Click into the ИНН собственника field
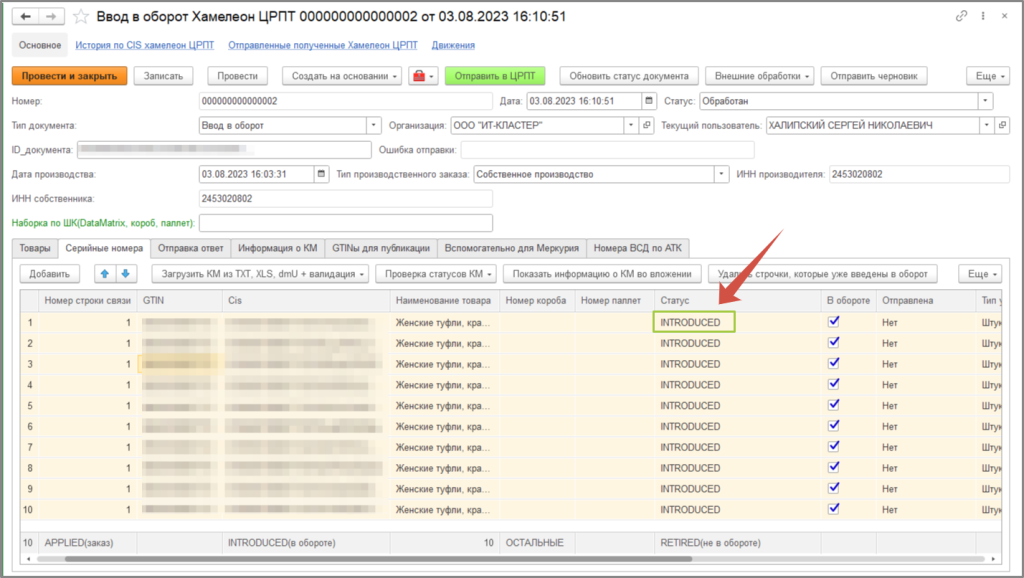This screenshot has height=578, width=1024. (x=345, y=199)
